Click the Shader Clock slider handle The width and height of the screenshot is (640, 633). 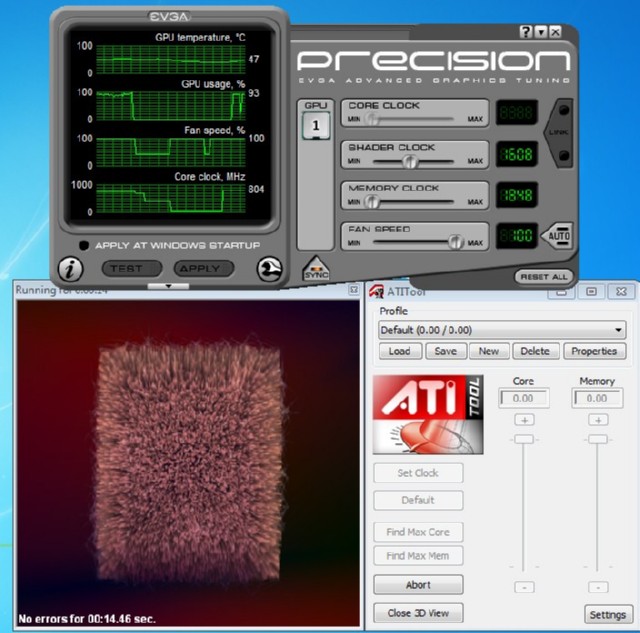410,161
